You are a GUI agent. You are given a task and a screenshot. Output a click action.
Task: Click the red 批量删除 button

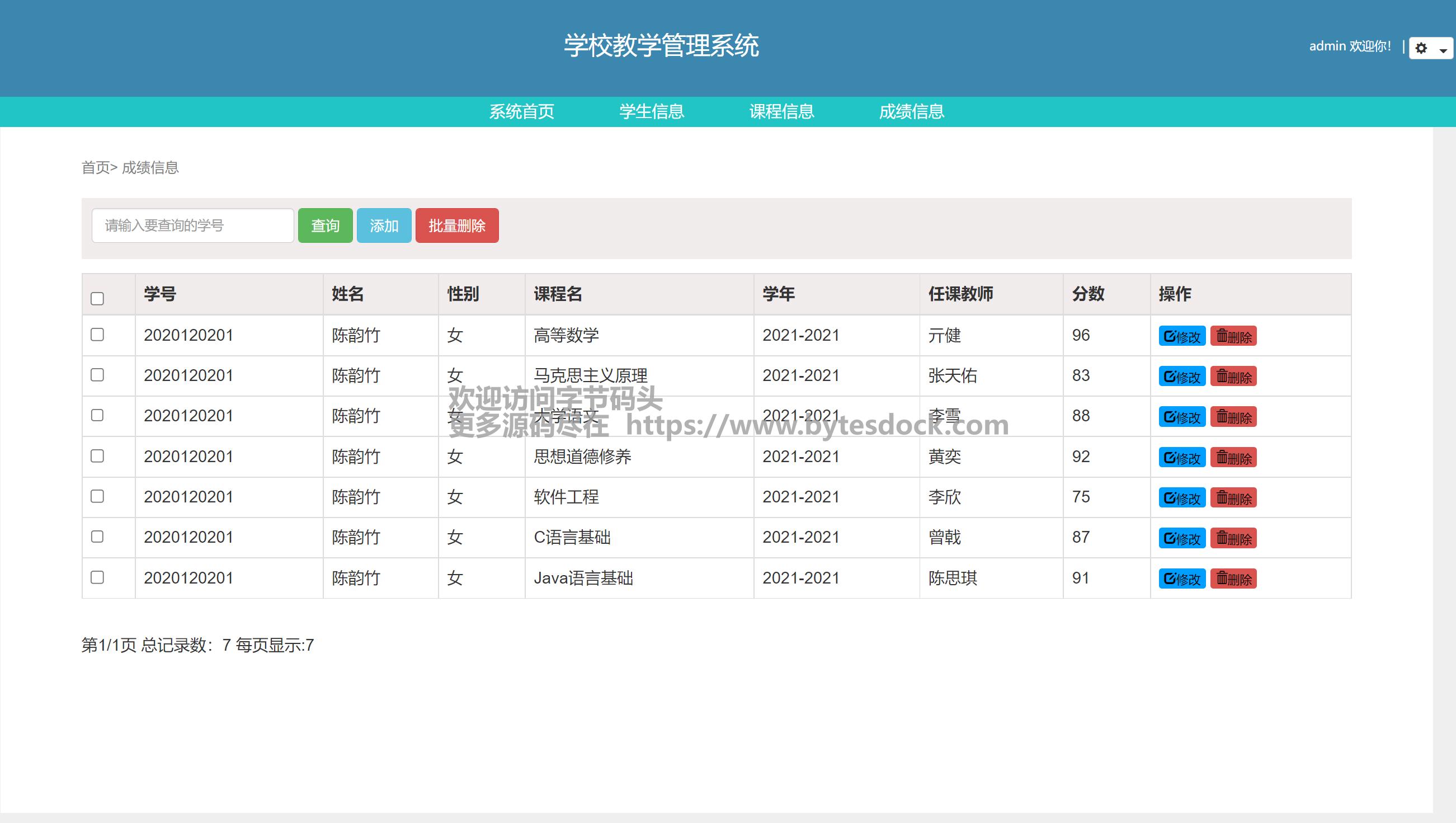point(456,225)
